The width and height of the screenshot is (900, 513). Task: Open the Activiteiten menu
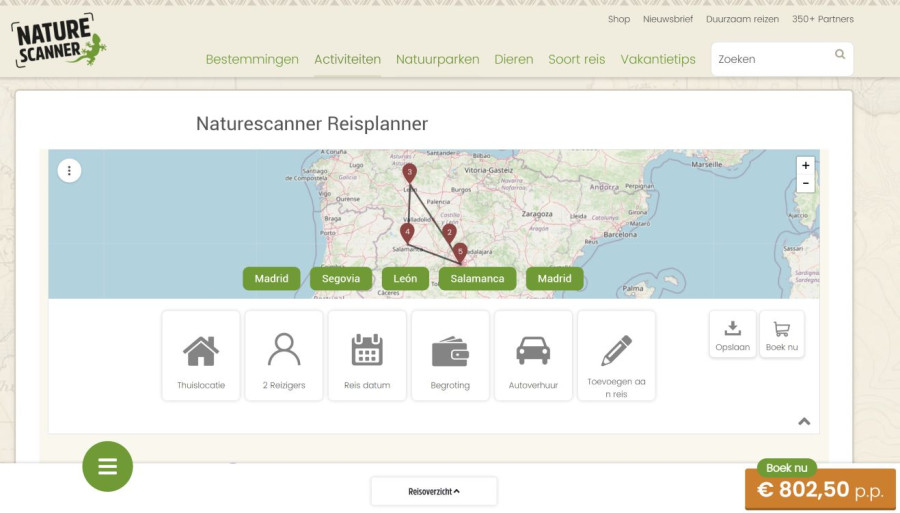click(x=347, y=60)
